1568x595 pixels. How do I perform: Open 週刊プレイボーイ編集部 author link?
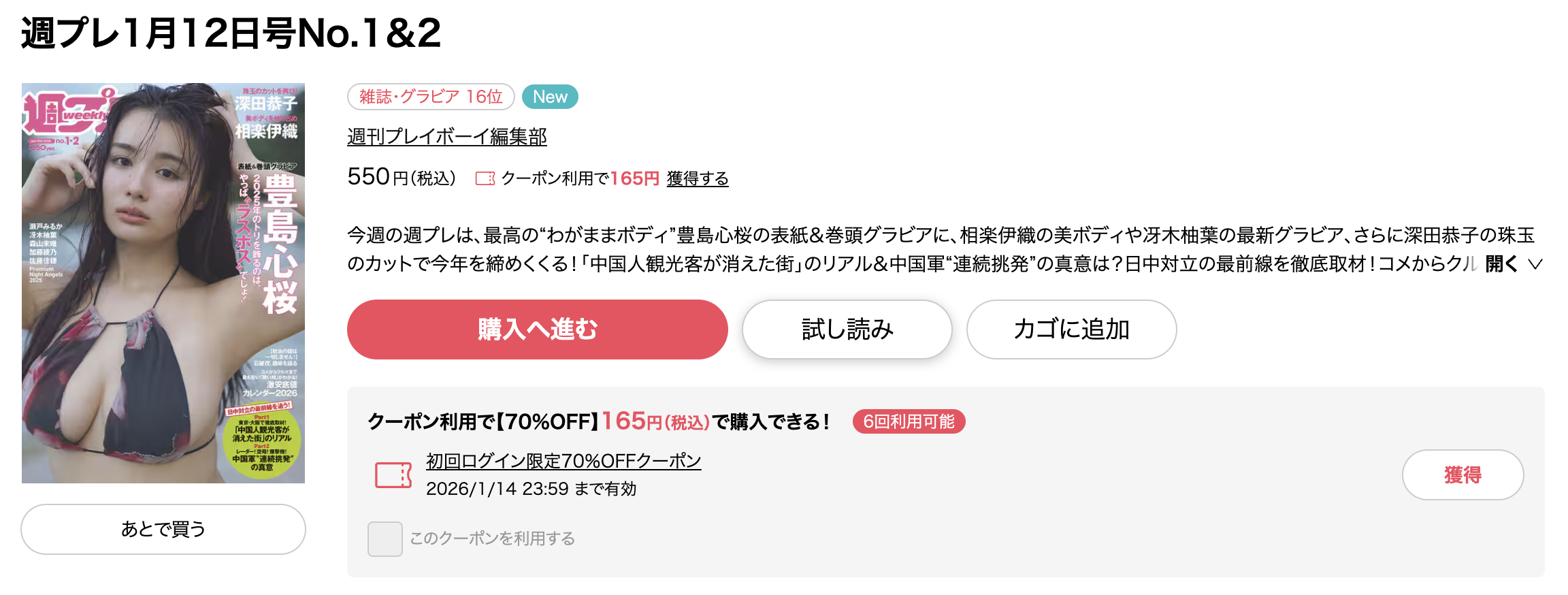(x=447, y=137)
